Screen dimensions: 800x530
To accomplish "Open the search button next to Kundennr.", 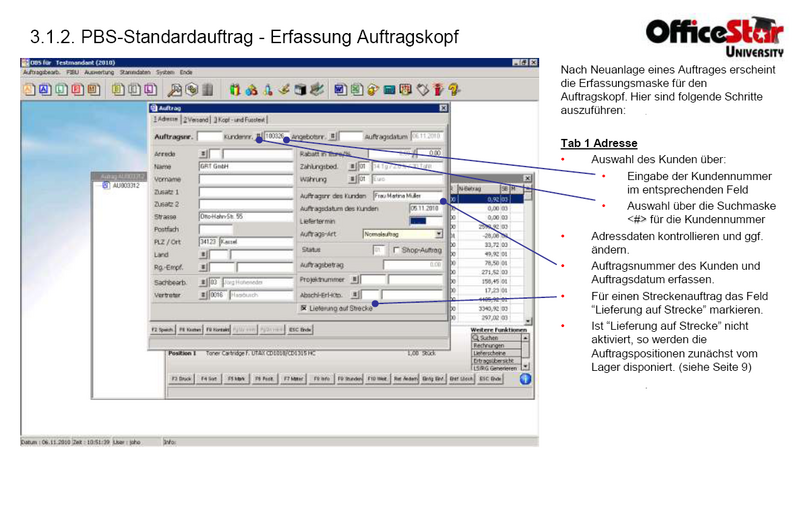I will [x=259, y=136].
